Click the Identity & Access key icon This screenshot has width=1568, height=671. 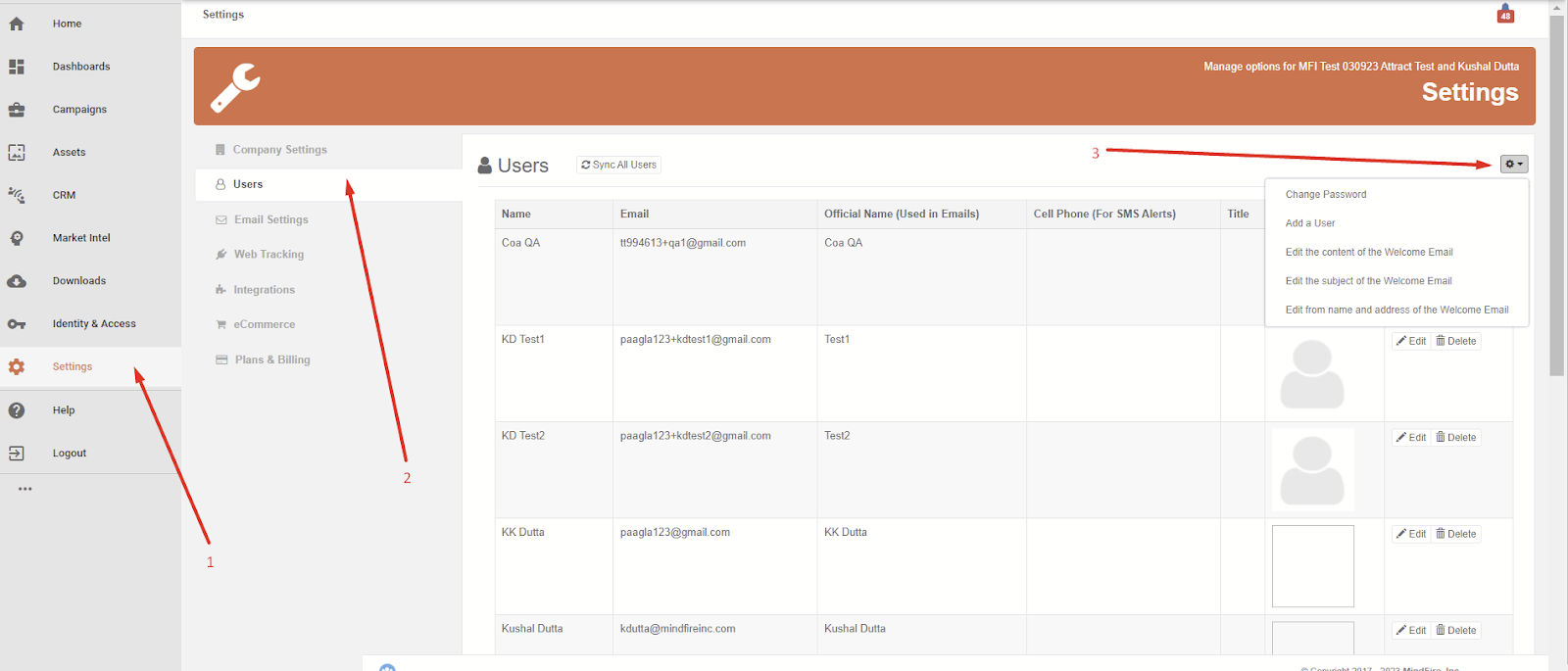coord(17,324)
